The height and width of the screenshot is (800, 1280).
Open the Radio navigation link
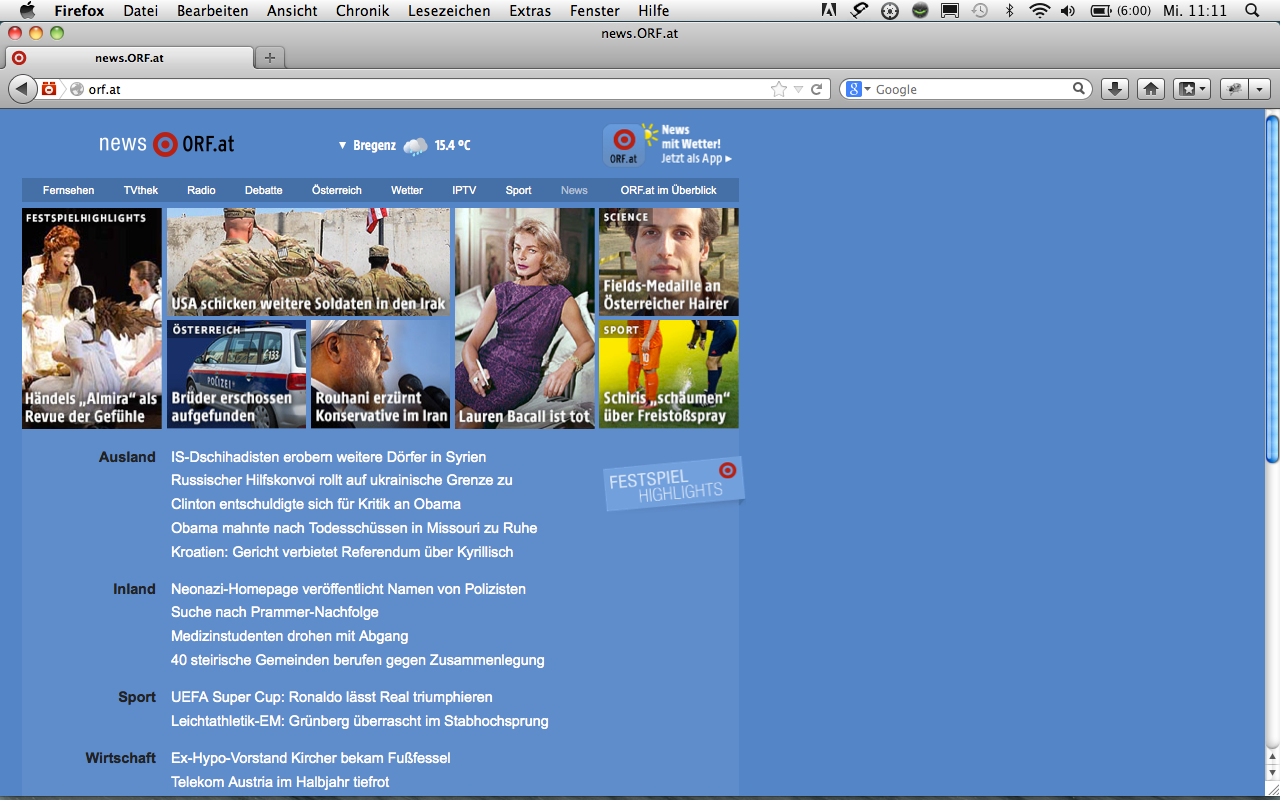pyautogui.click(x=201, y=190)
